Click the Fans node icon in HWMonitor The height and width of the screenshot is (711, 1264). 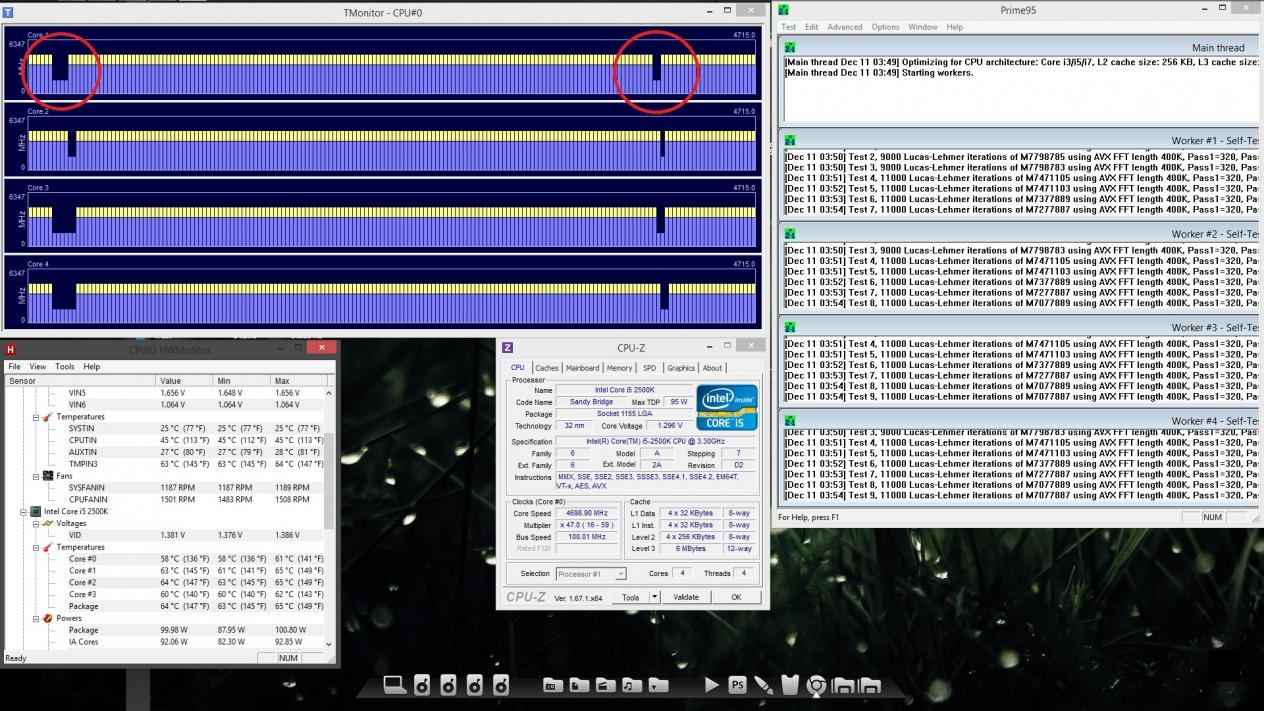pos(47,476)
